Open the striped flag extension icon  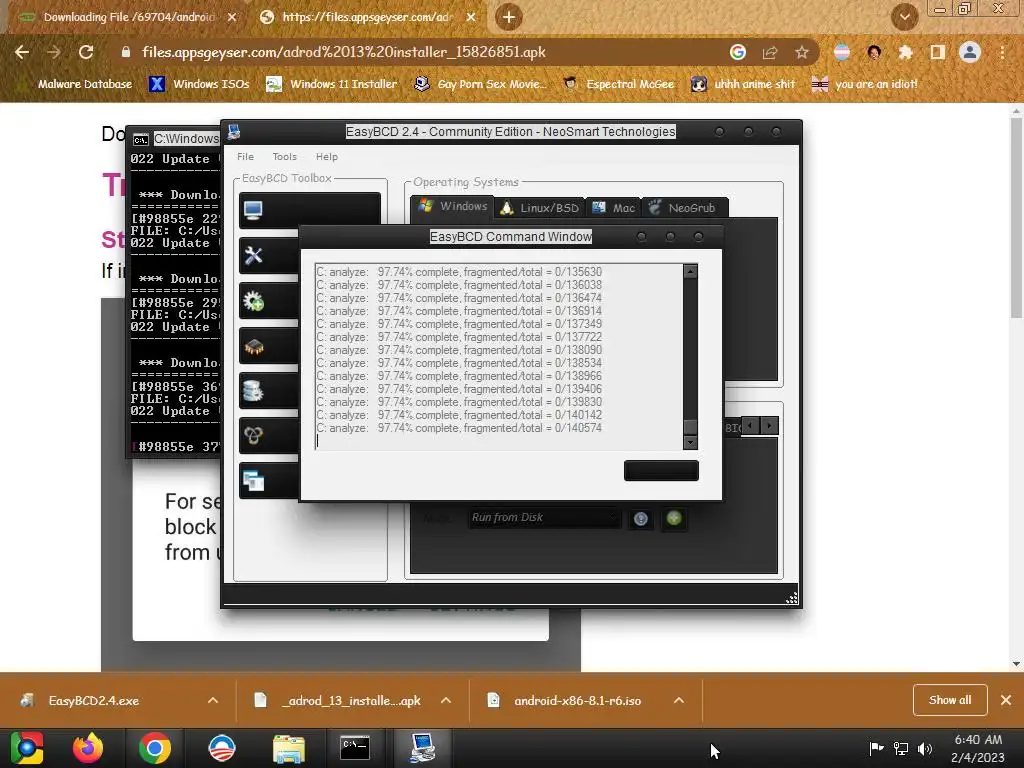842,52
